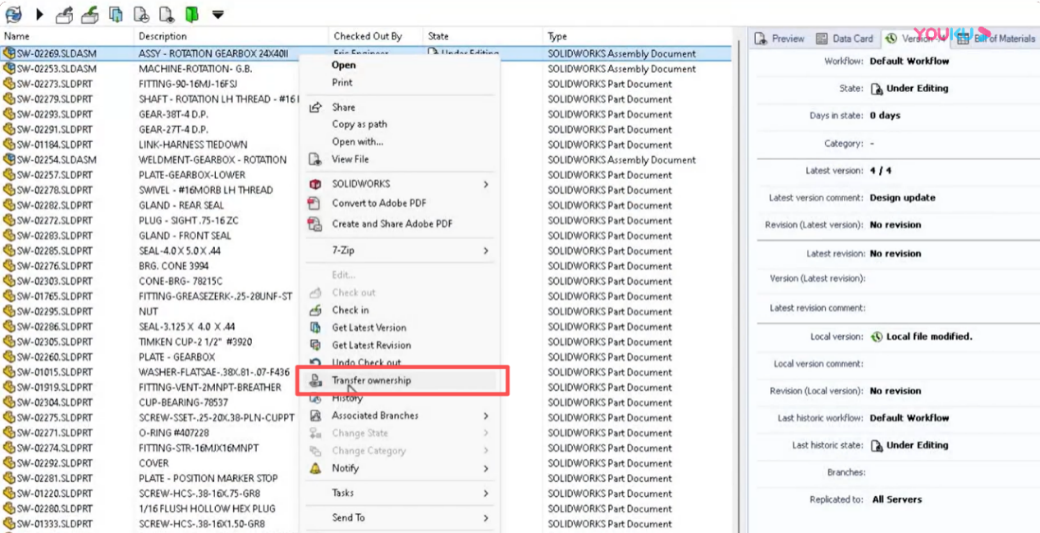The image size is (1040, 533).
Task: Click the Local file modified. value
Action: tap(929, 337)
